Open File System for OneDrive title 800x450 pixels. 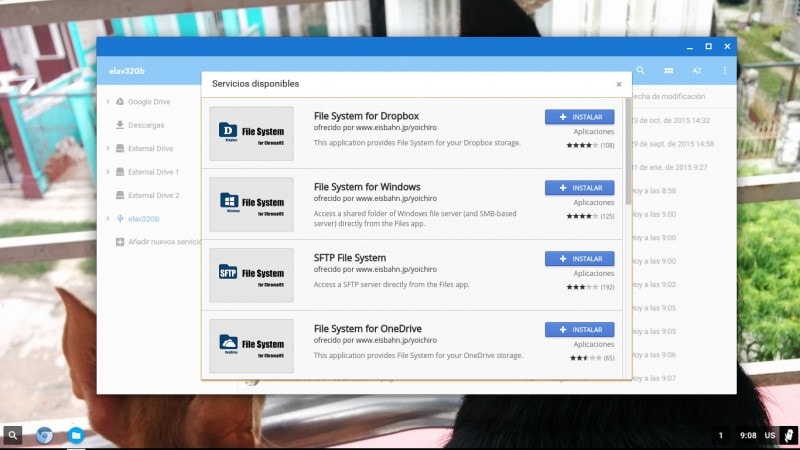[x=367, y=329]
